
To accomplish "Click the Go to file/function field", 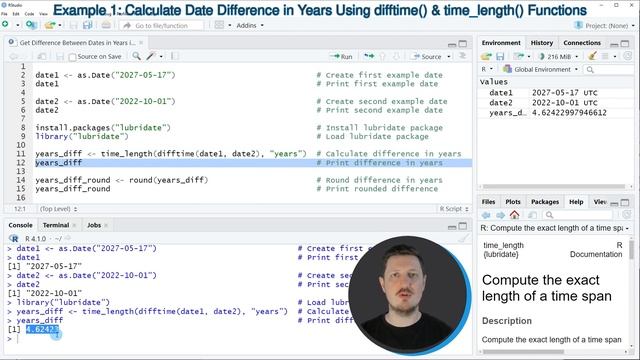I will pyautogui.click(x=162, y=25).
